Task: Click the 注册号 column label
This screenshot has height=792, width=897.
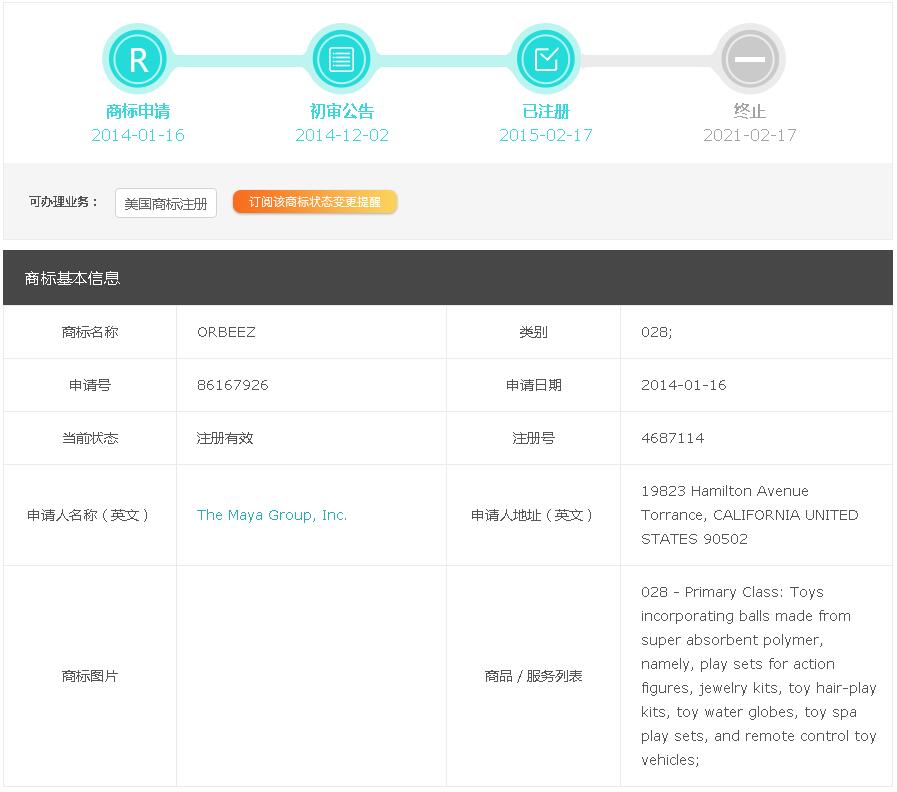Action: [533, 438]
